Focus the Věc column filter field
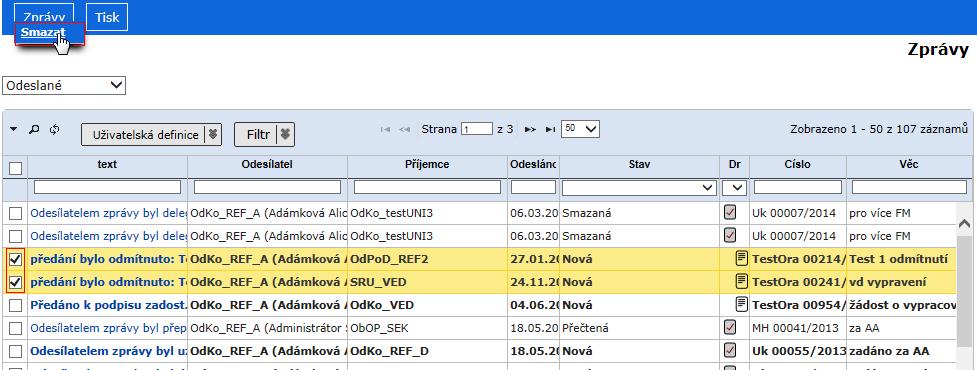 click(909, 187)
